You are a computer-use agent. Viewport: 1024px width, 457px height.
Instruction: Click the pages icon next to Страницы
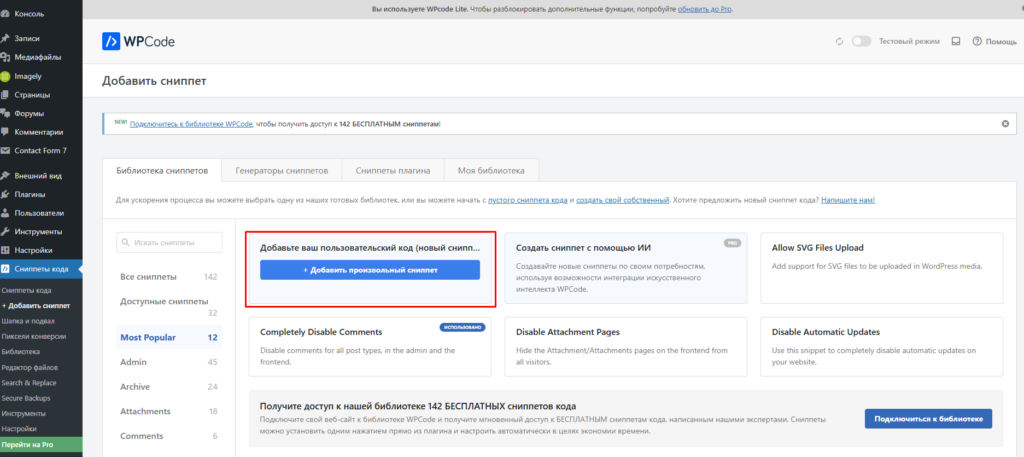pyautogui.click(x=5, y=95)
